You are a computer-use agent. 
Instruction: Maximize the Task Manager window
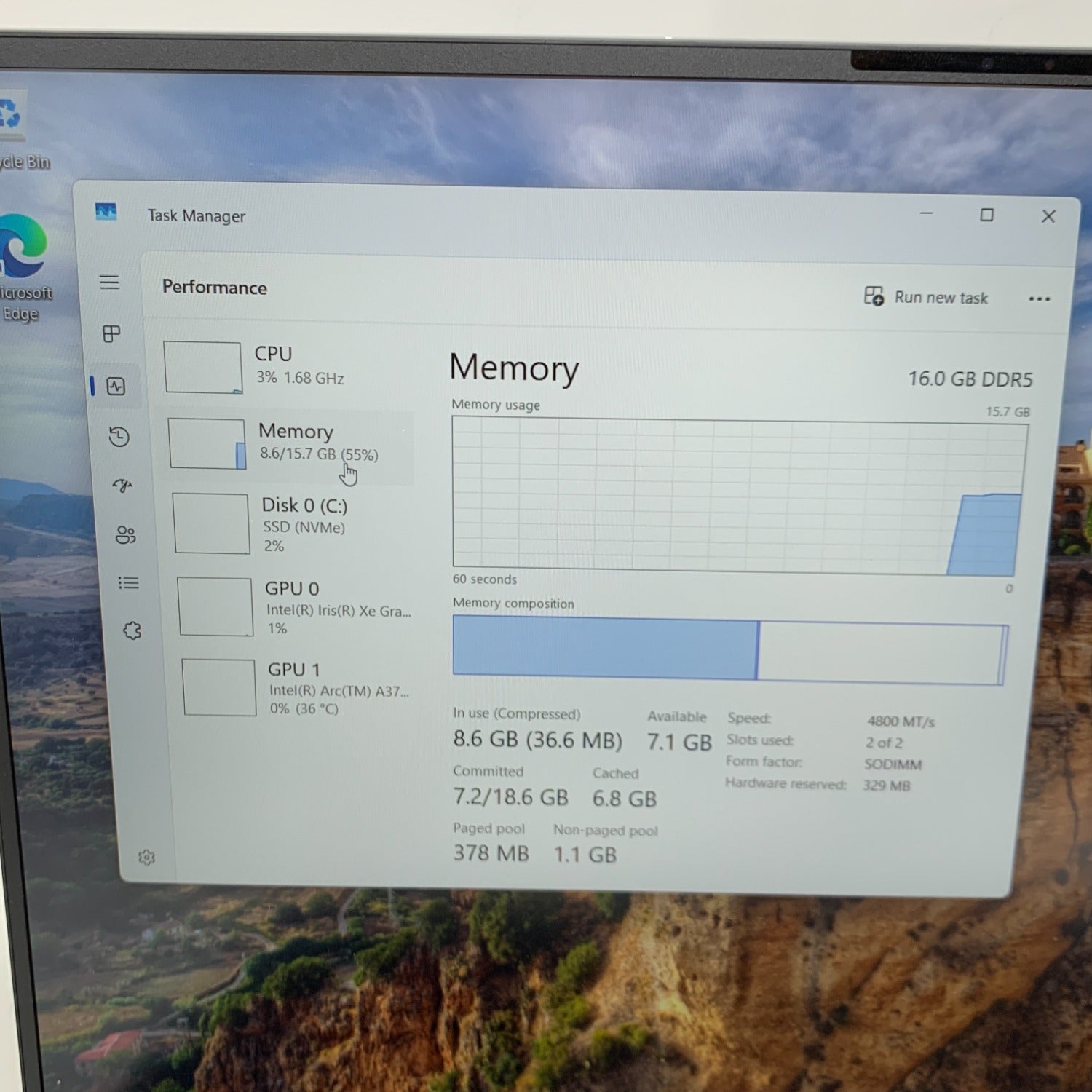(986, 215)
